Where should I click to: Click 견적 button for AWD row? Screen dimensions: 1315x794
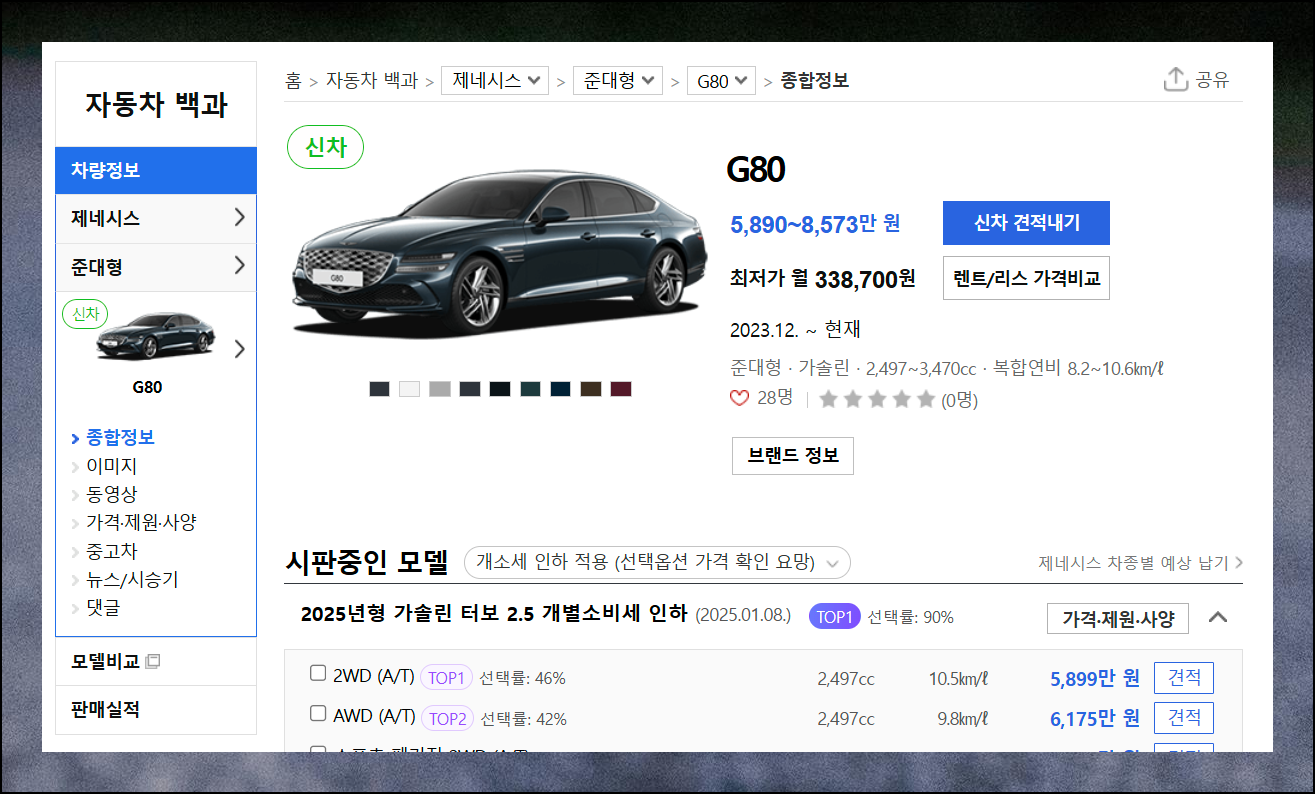coord(1184,718)
